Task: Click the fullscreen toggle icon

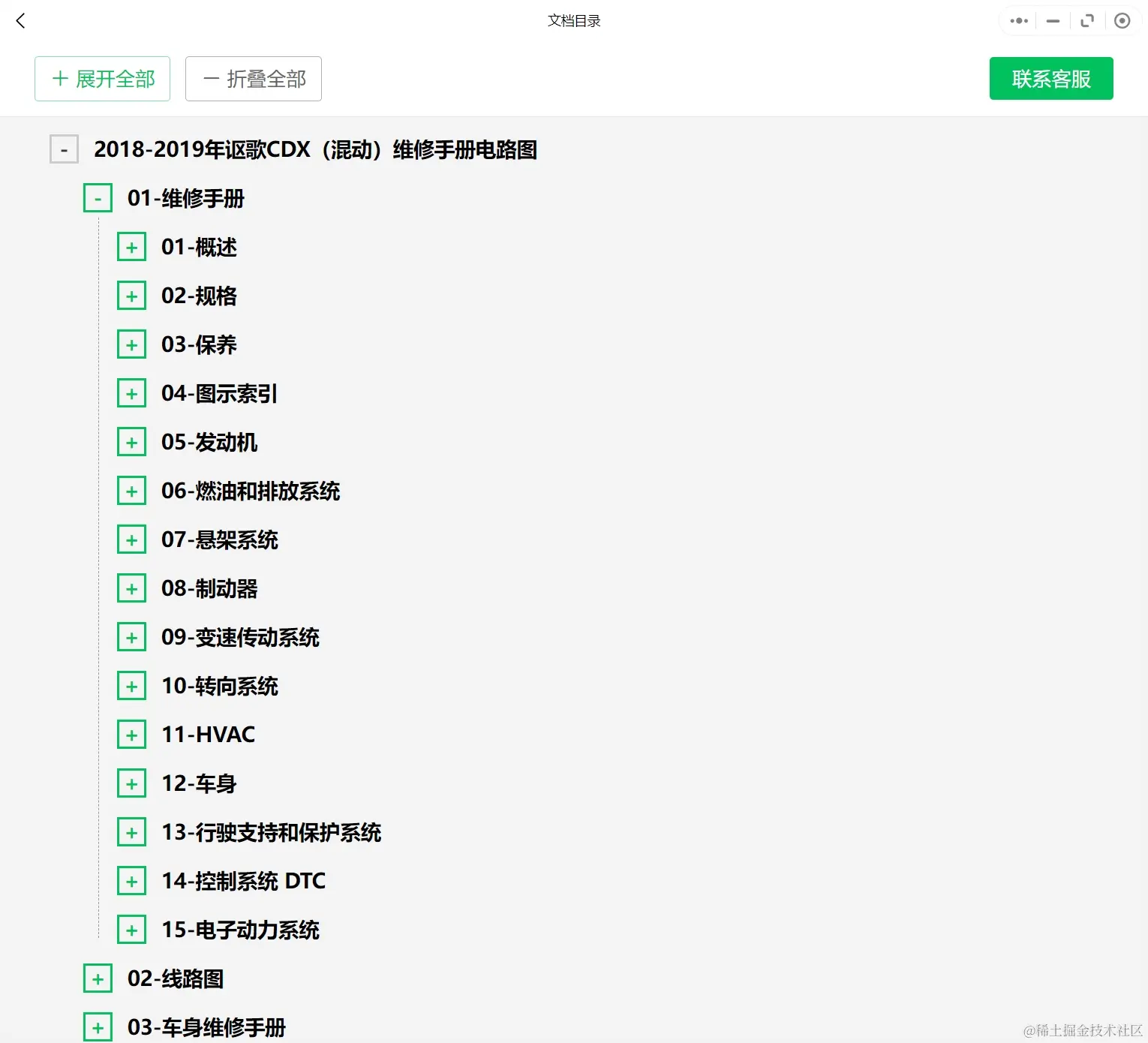Action: coord(1087,20)
